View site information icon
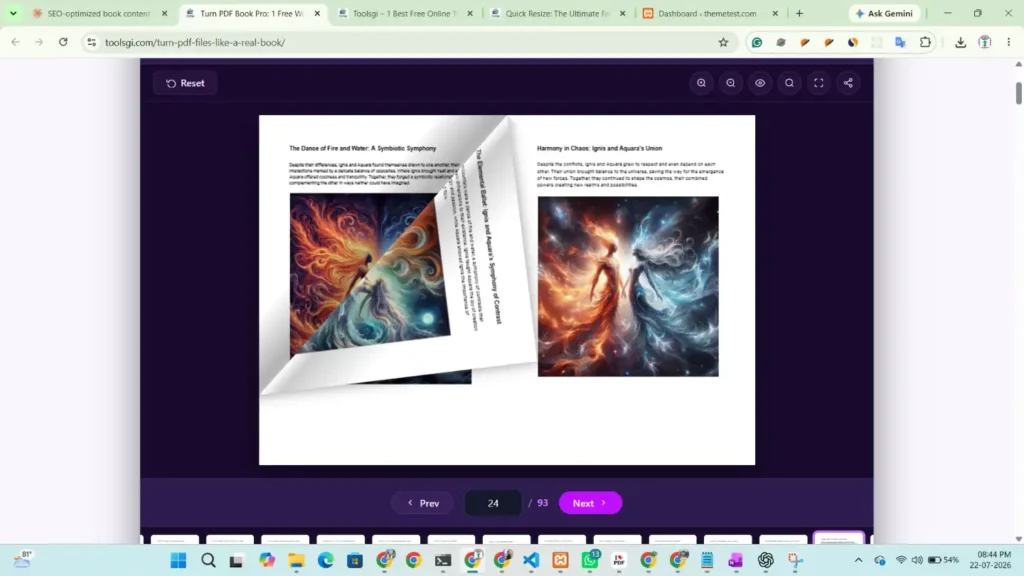The width and height of the screenshot is (1024, 576). pos(91,42)
